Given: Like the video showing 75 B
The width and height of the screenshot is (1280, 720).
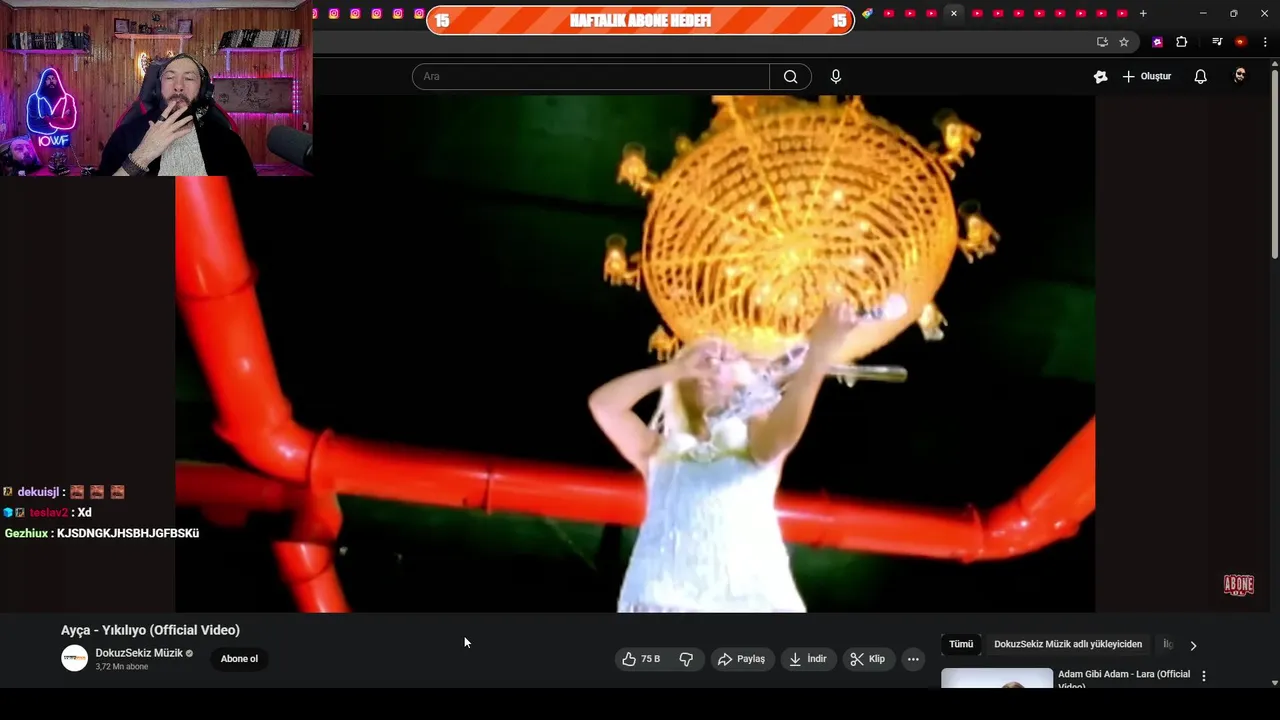Looking at the screenshot, I should point(641,659).
